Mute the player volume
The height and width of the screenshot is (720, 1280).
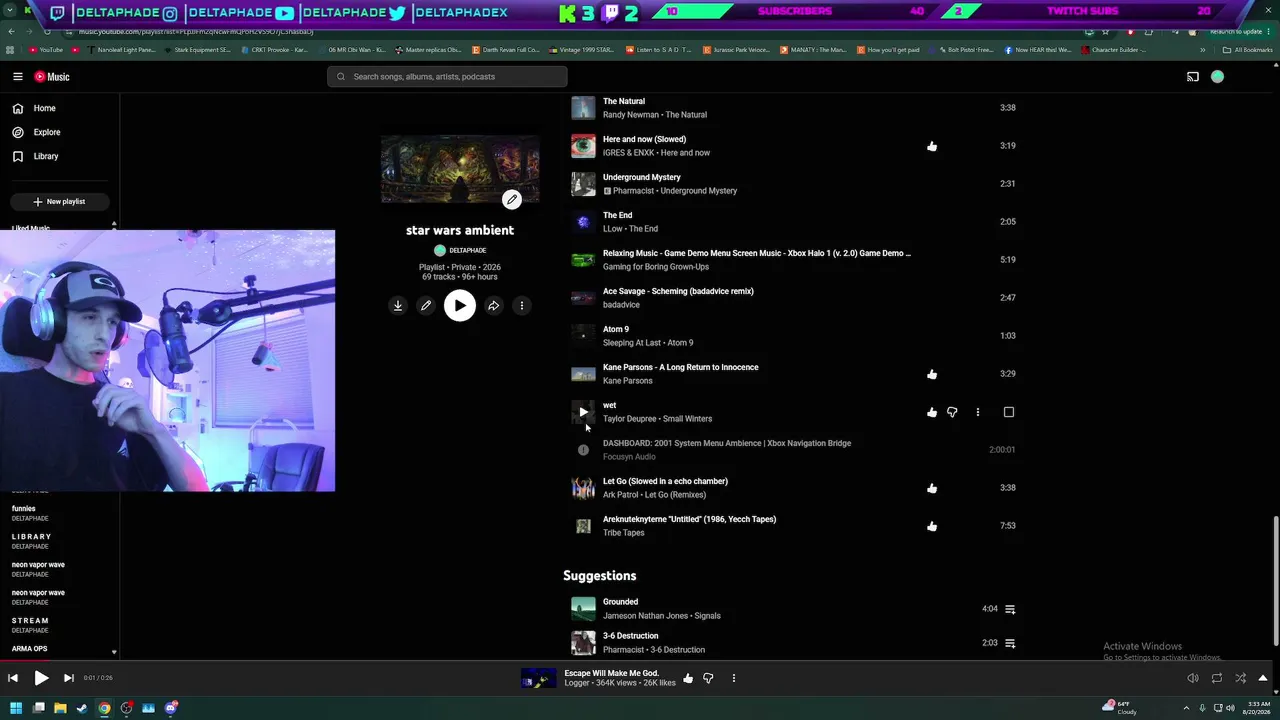(1193, 678)
